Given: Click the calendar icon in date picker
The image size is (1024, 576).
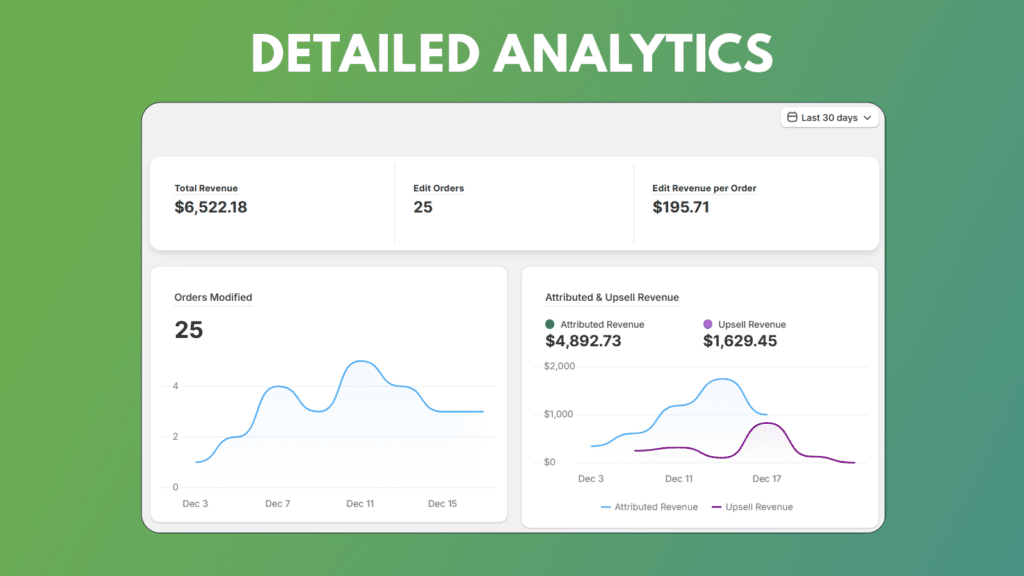Looking at the screenshot, I should (792, 118).
